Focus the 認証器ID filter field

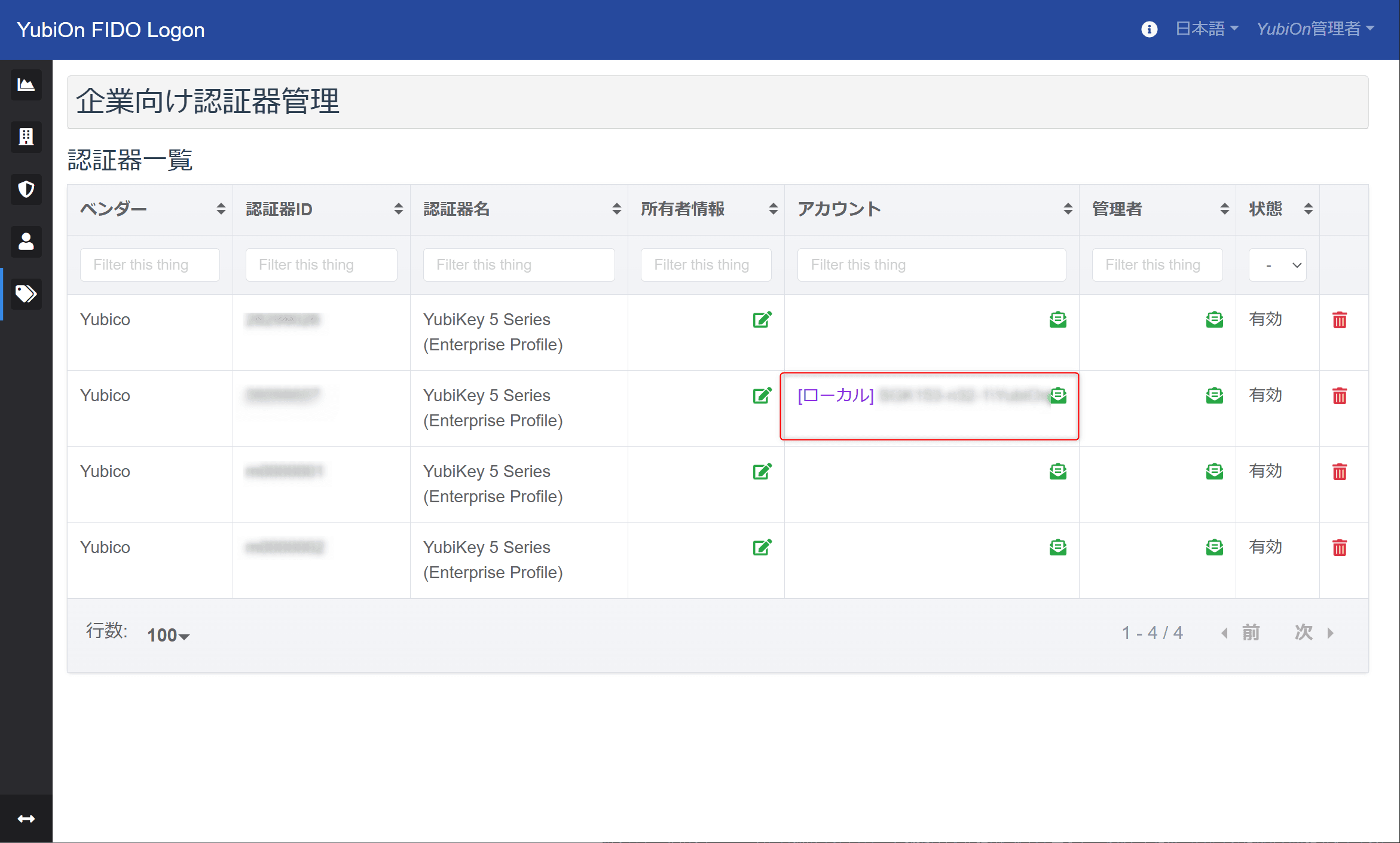pyautogui.click(x=322, y=265)
